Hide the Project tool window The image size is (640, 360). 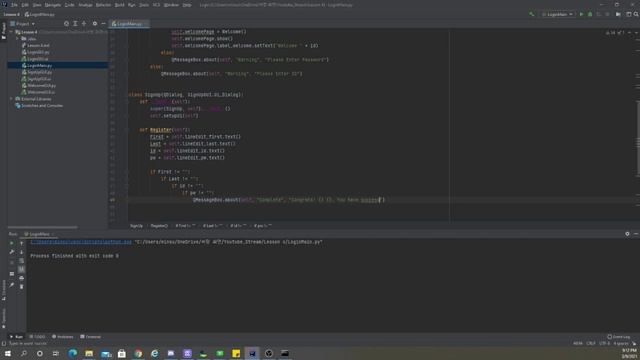tap(103, 24)
